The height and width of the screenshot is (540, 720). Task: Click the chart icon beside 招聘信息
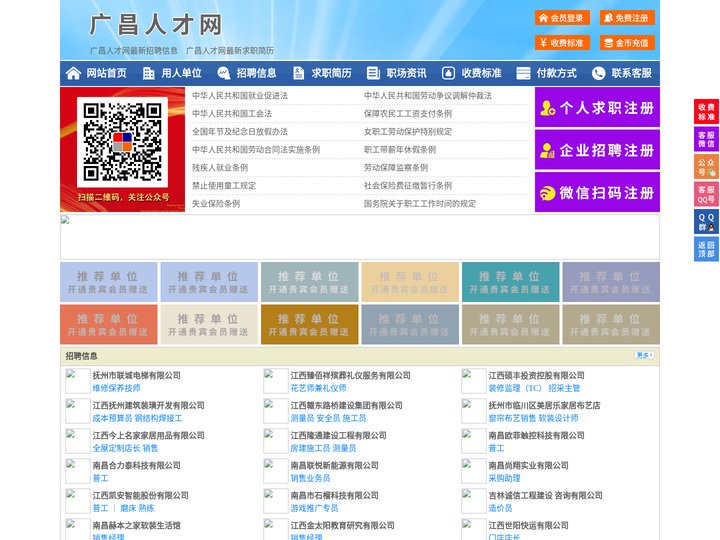click(x=224, y=73)
